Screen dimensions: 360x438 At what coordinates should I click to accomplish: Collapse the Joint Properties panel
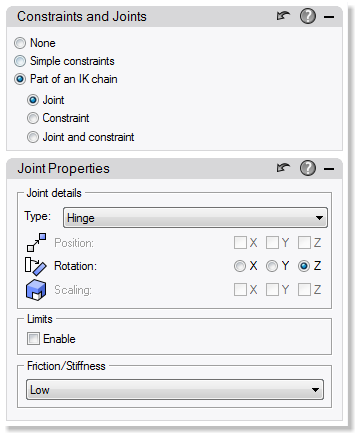[x=329, y=169]
